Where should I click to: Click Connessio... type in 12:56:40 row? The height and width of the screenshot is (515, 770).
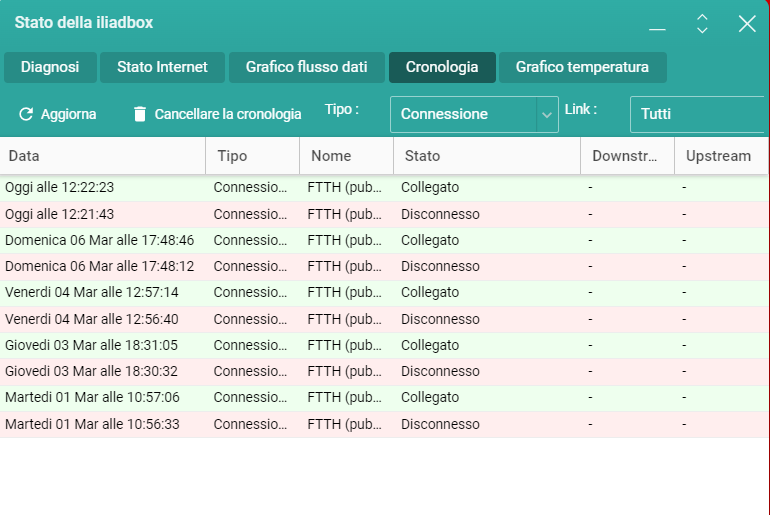250,320
